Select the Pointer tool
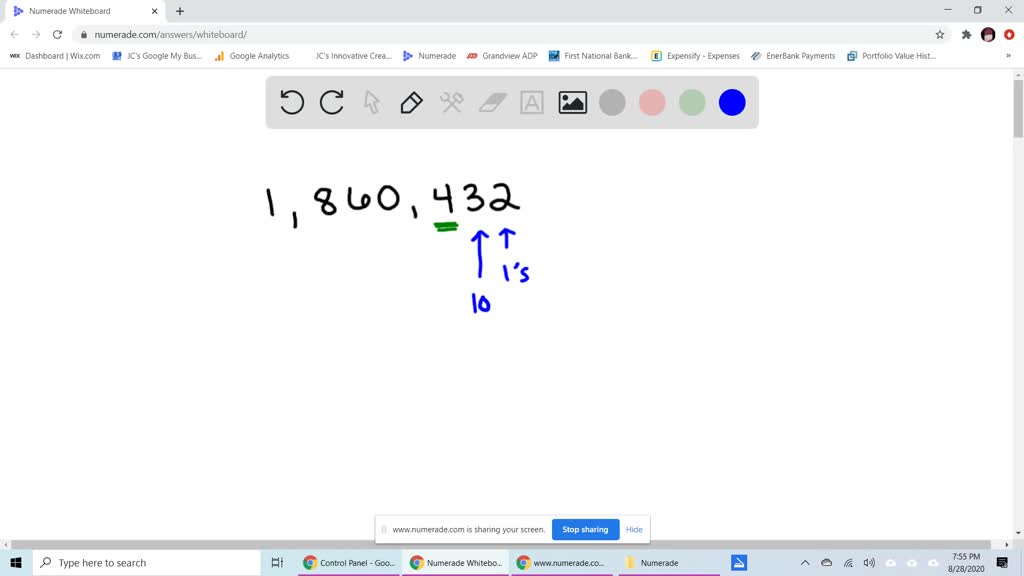This screenshot has height=576, width=1024. click(x=371, y=102)
